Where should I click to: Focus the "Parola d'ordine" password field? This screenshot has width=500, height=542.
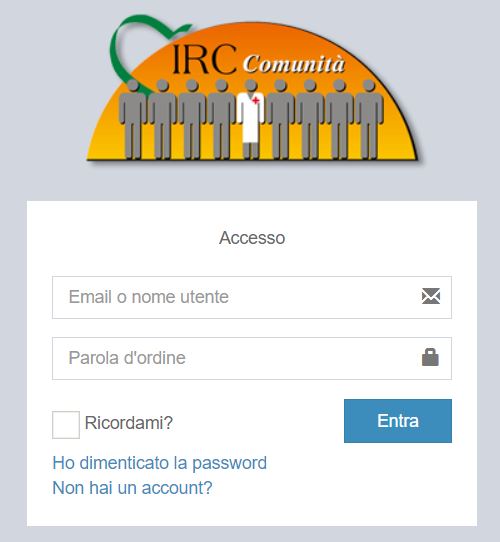coord(252,358)
